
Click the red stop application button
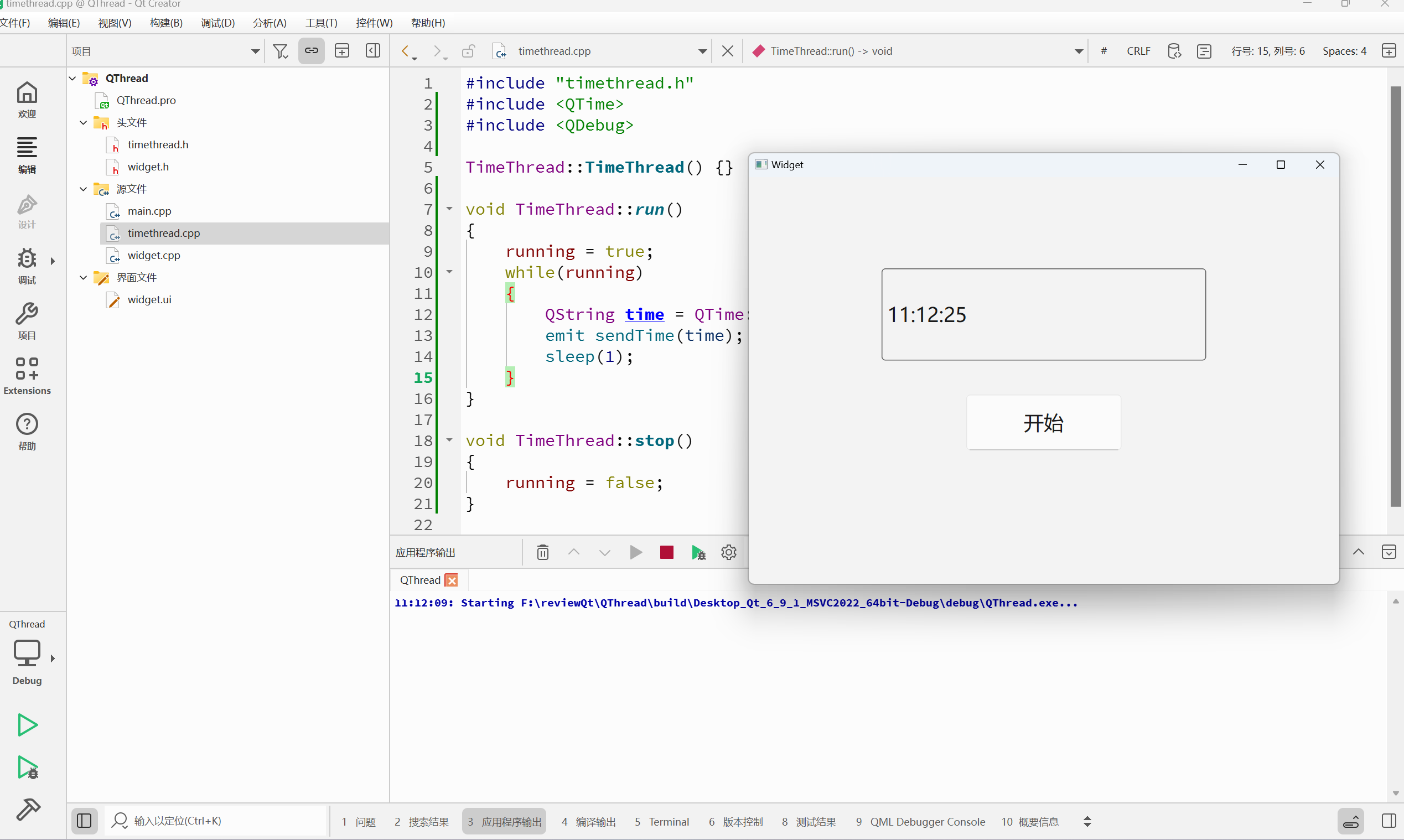point(666,552)
